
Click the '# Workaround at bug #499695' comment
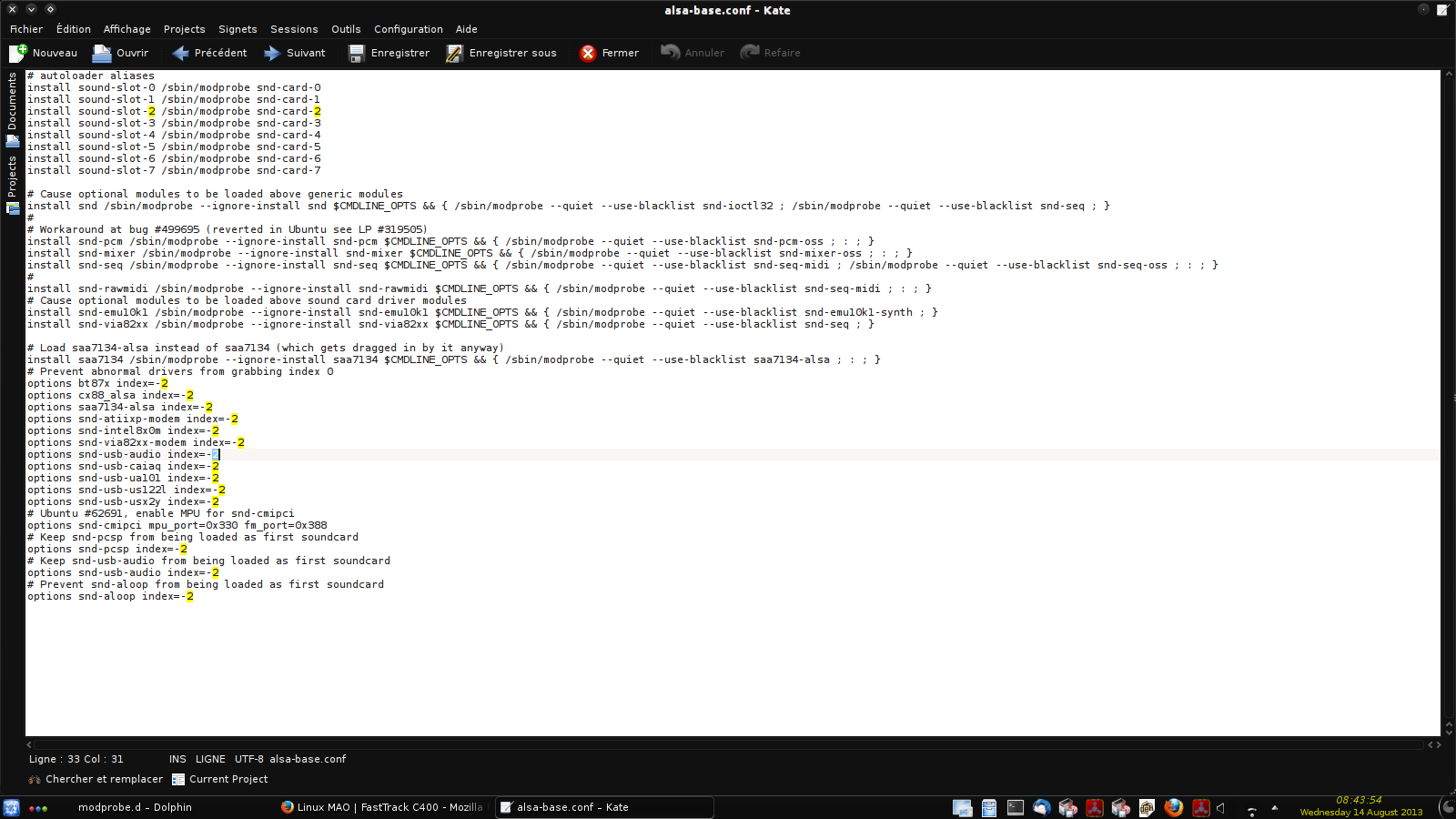227,230
